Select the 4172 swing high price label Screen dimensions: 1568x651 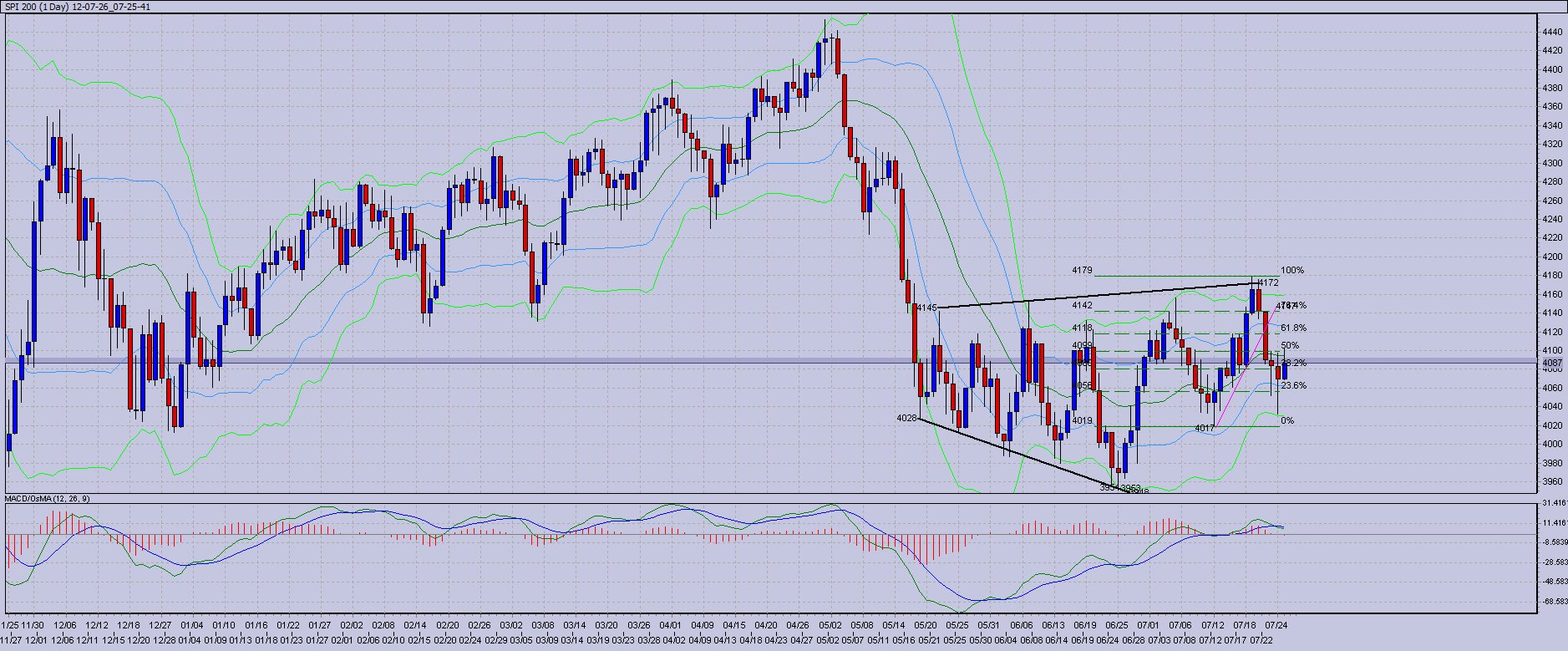[1268, 282]
